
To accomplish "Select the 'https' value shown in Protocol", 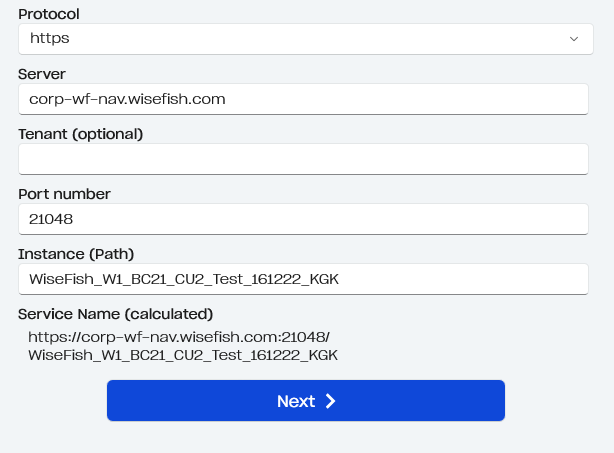I will point(50,39).
